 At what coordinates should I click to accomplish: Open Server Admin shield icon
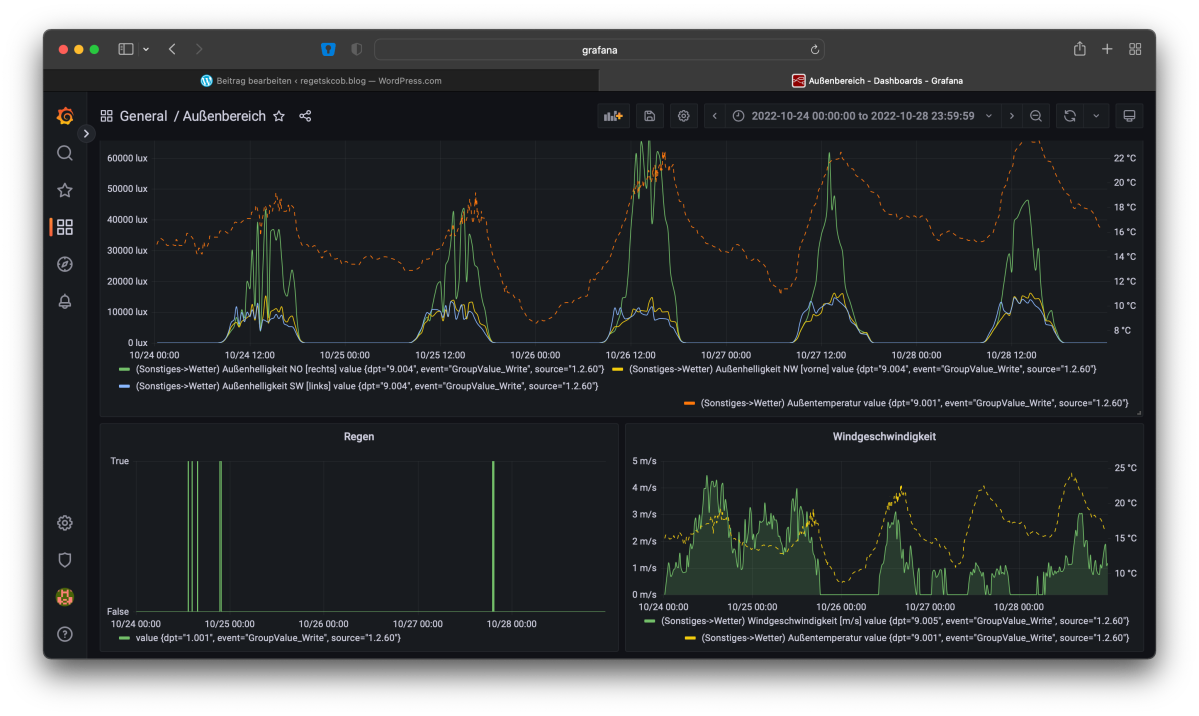(x=65, y=560)
